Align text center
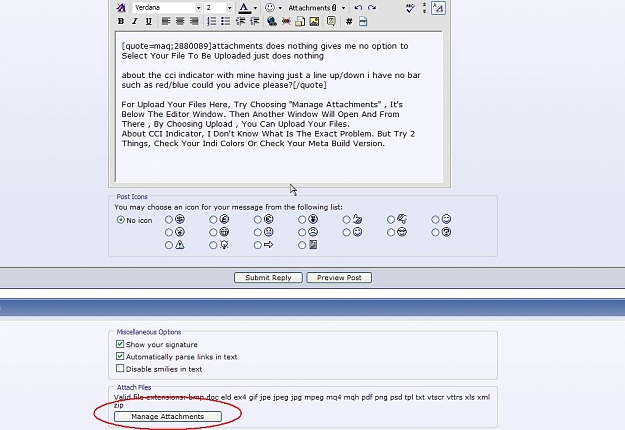 pyautogui.click(x=180, y=22)
